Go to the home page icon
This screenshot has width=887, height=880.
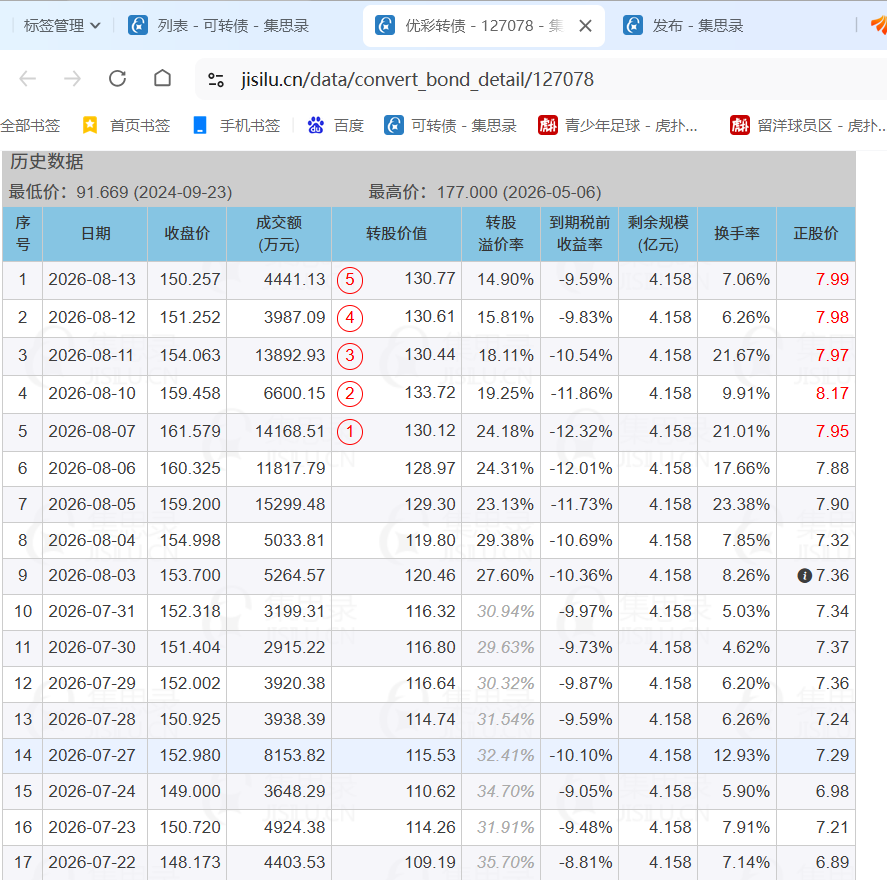point(162,78)
